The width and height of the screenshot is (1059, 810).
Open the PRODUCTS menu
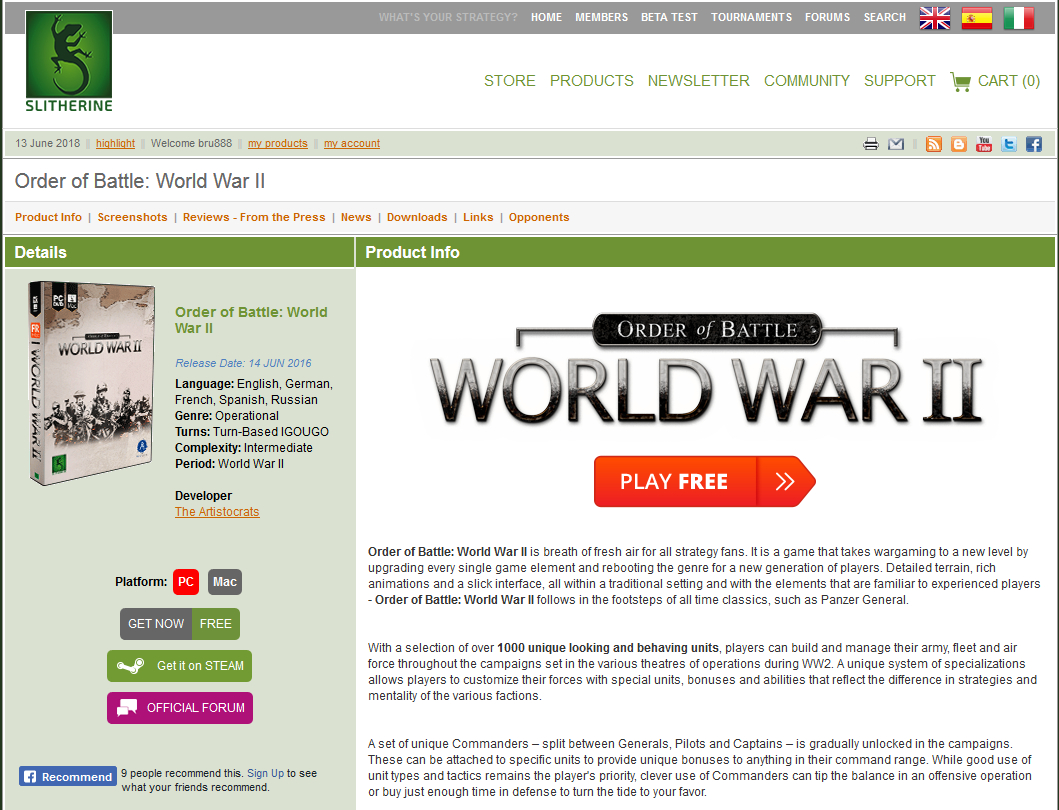(x=591, y=81)
